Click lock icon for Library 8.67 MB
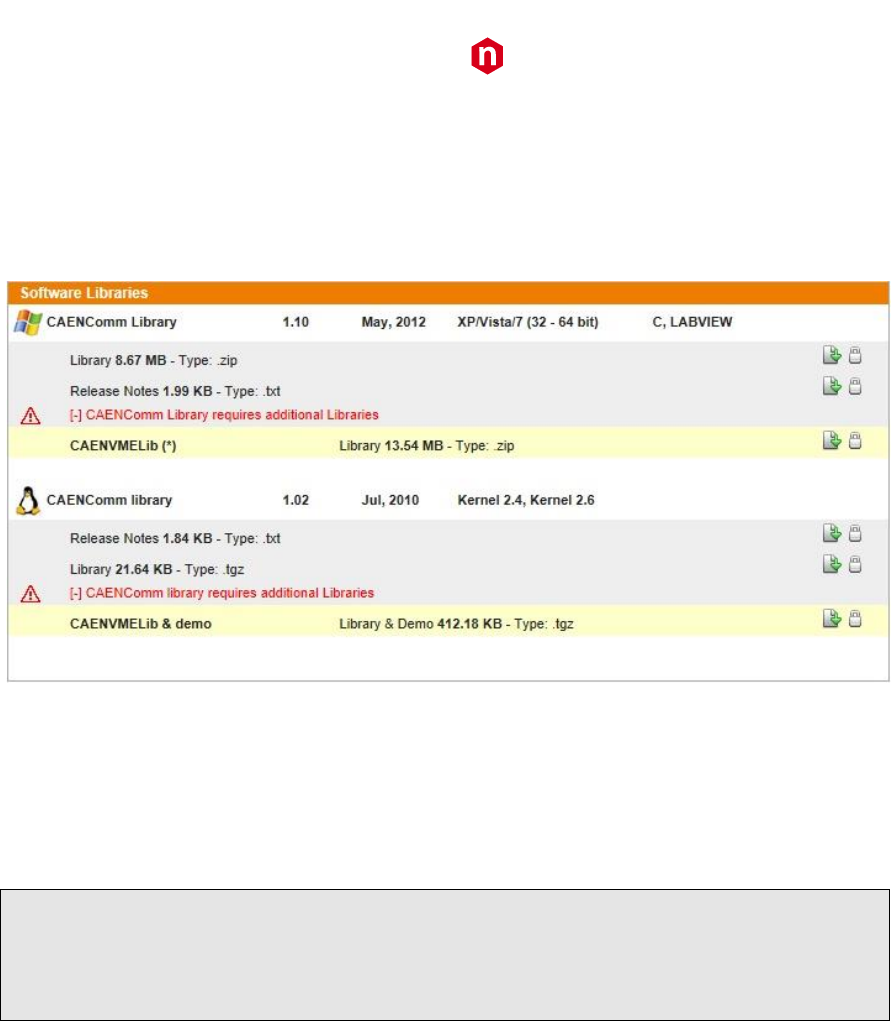The height and width of the screenshot is (1021, 891). pyautogui.click(x=855, y=355)
